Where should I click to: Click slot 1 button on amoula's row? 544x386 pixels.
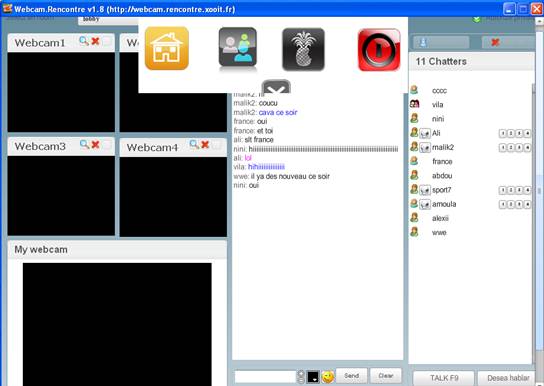pos(503,204)
